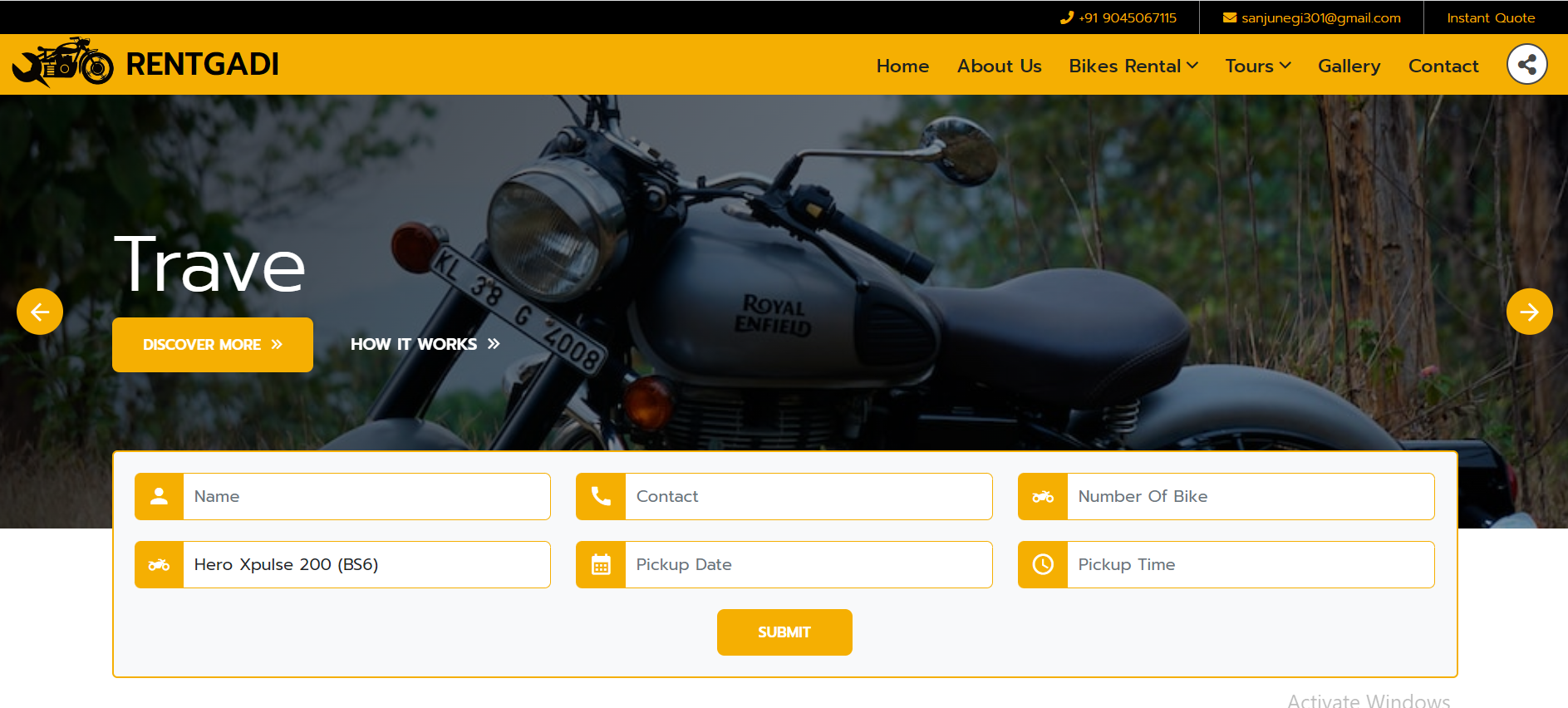The height and width of the screenshot is (708, 1568).
Task: Open the About Us page
Action: 999,66
